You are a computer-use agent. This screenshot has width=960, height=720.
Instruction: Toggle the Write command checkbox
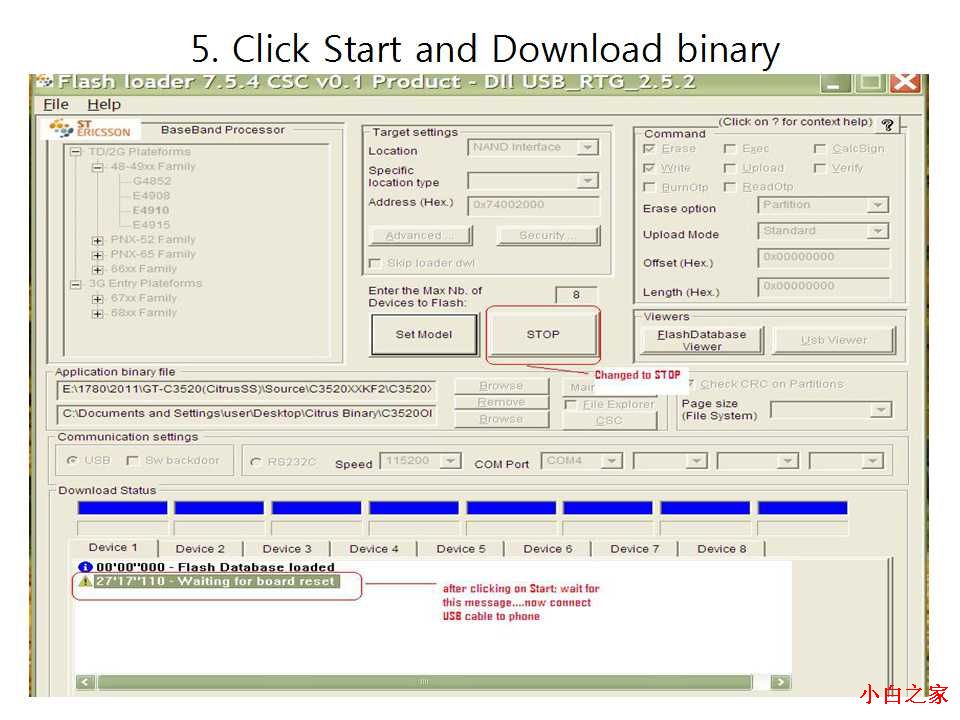(649, 168)
